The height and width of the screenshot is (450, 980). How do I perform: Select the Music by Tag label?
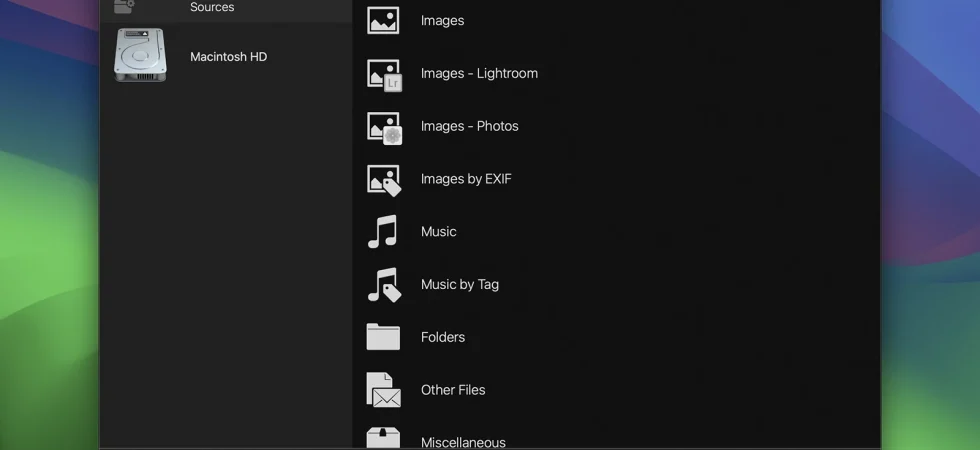click(x=460, y=285)
